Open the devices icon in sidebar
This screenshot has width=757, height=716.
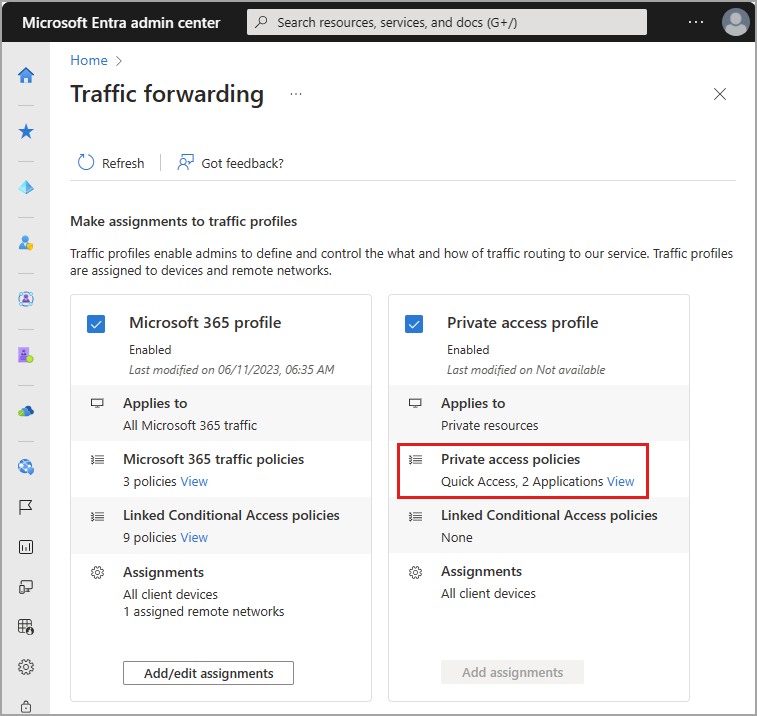coord(26,587)
